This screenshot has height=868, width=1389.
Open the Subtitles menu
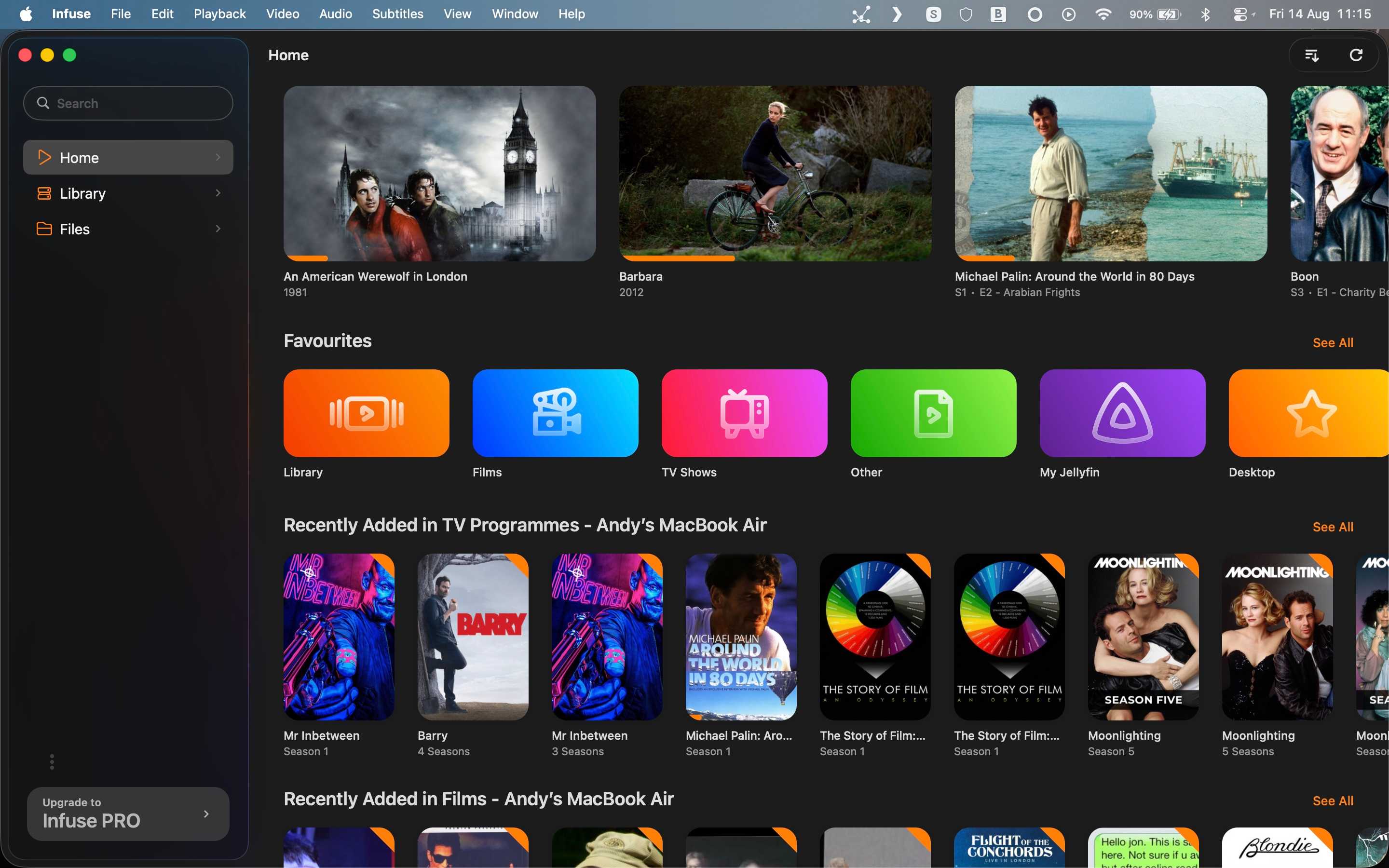[398, 14]
